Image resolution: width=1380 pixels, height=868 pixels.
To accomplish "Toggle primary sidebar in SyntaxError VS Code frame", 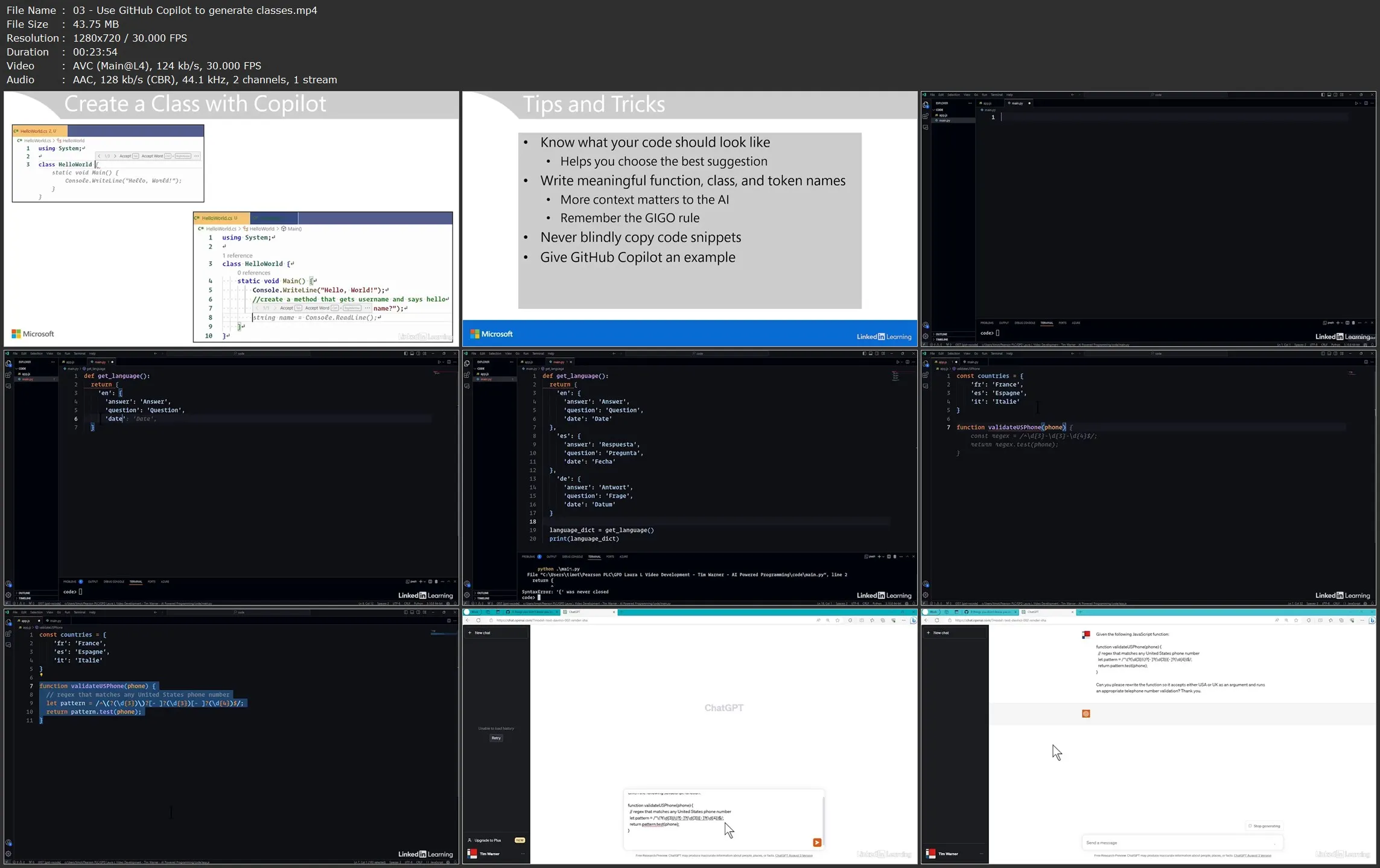I will pos(864,353).
